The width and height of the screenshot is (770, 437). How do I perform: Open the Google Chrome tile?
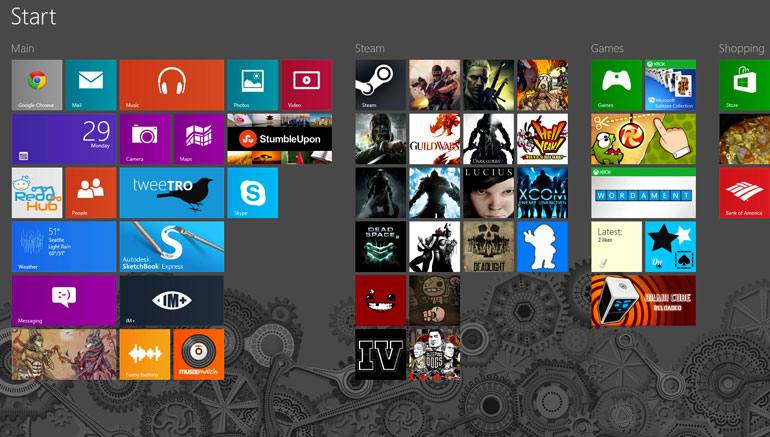(x=37, y=85)
